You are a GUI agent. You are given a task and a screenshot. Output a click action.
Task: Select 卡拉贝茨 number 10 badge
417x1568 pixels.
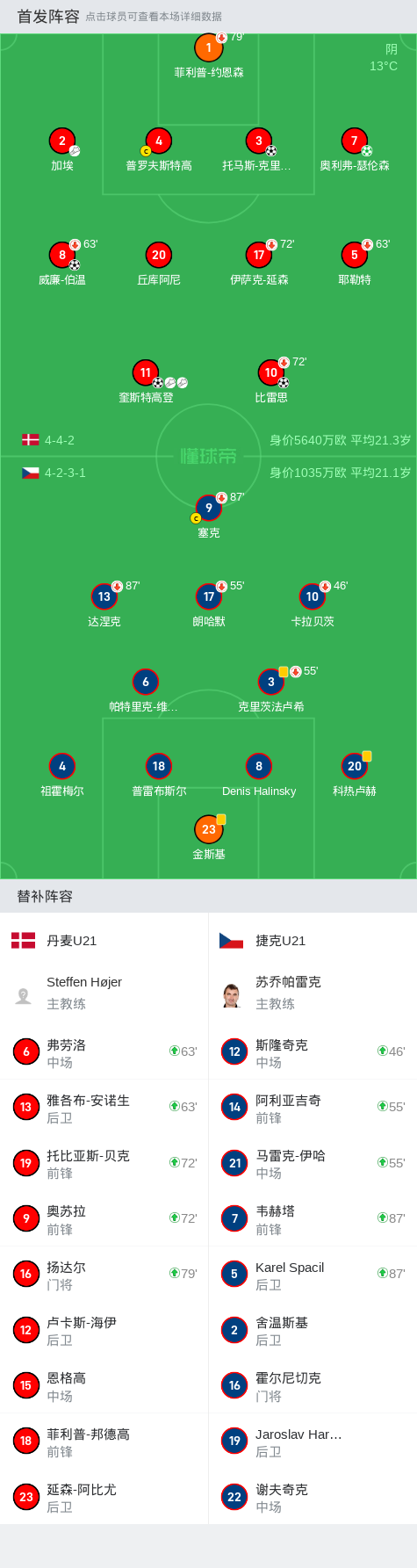313,596
